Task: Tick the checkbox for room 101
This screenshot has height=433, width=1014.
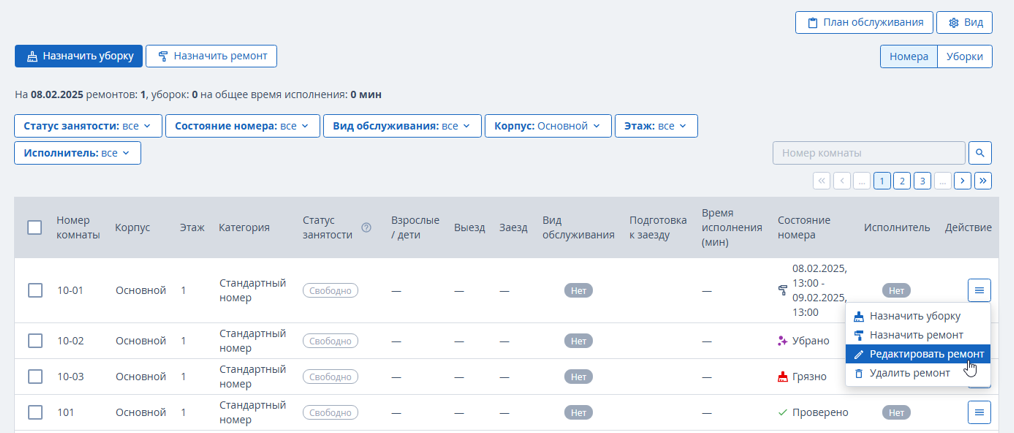Action: point(35,412)
